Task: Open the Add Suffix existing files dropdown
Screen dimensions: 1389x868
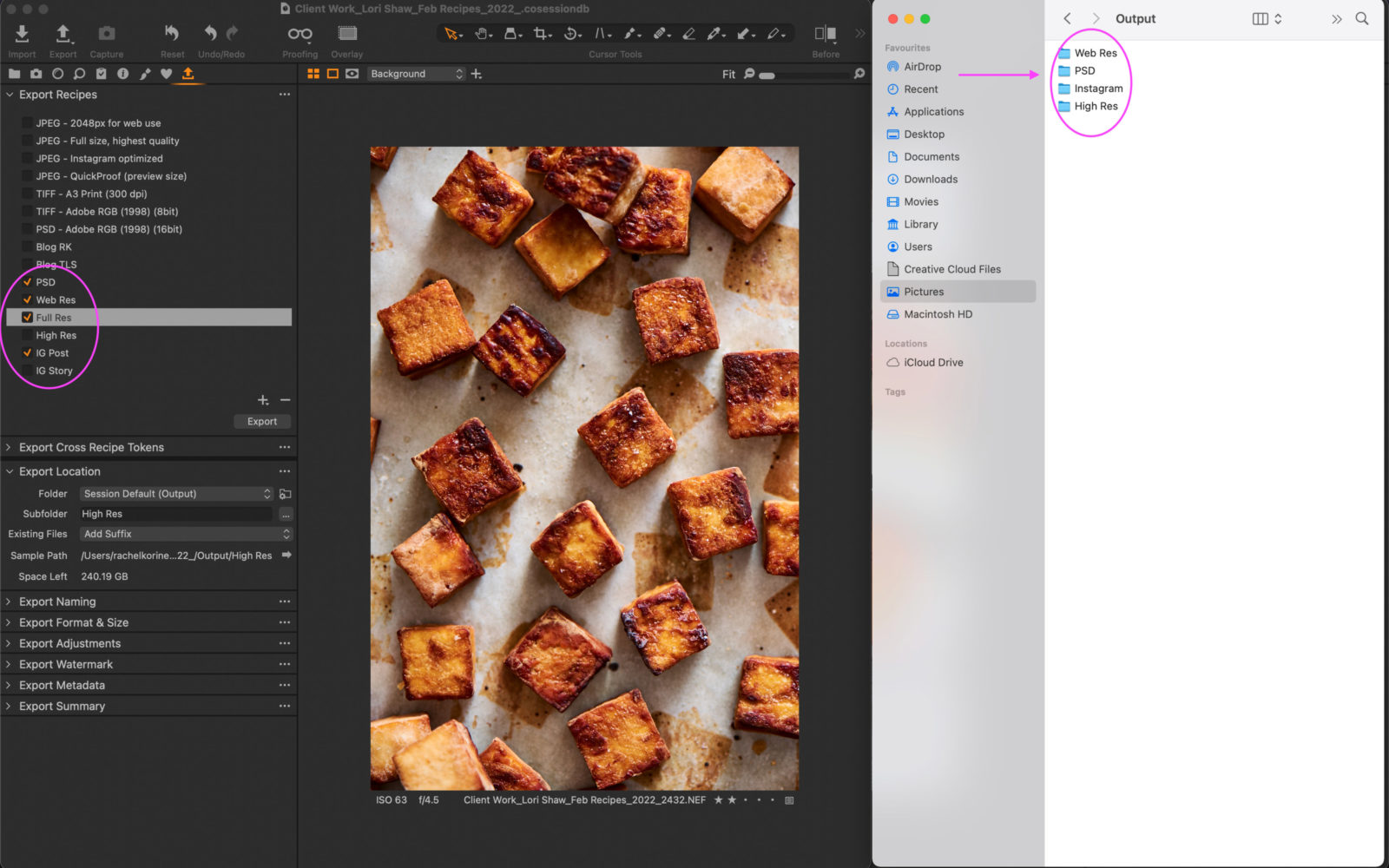Action: coord(186,534)
